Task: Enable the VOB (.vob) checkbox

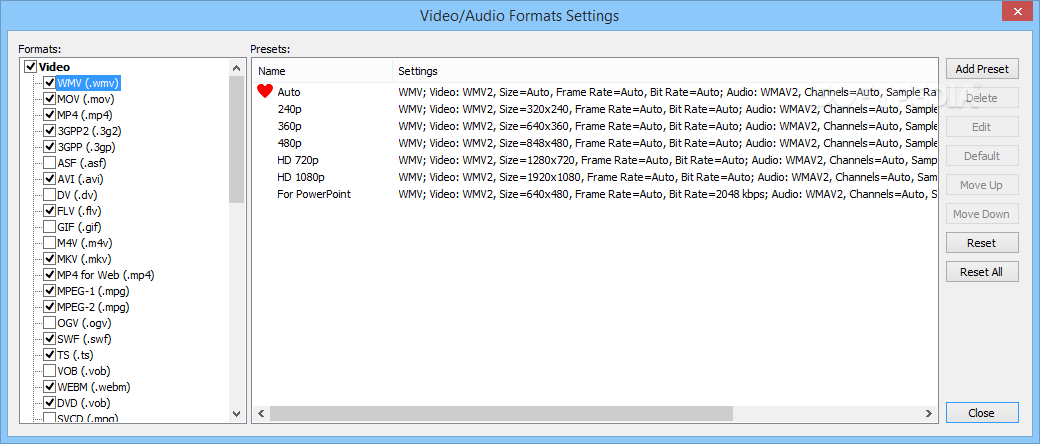Action: (x=49, y=371)
